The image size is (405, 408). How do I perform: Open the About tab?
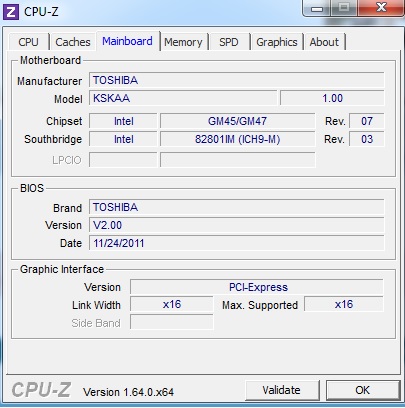coord(324,42)
